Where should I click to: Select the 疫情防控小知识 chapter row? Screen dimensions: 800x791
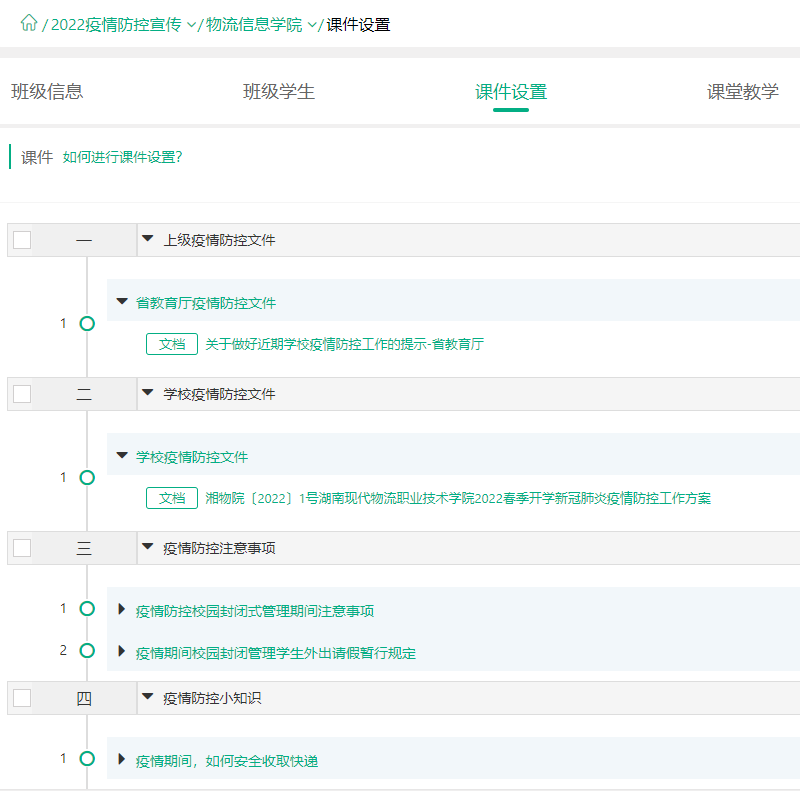(213, 698)
